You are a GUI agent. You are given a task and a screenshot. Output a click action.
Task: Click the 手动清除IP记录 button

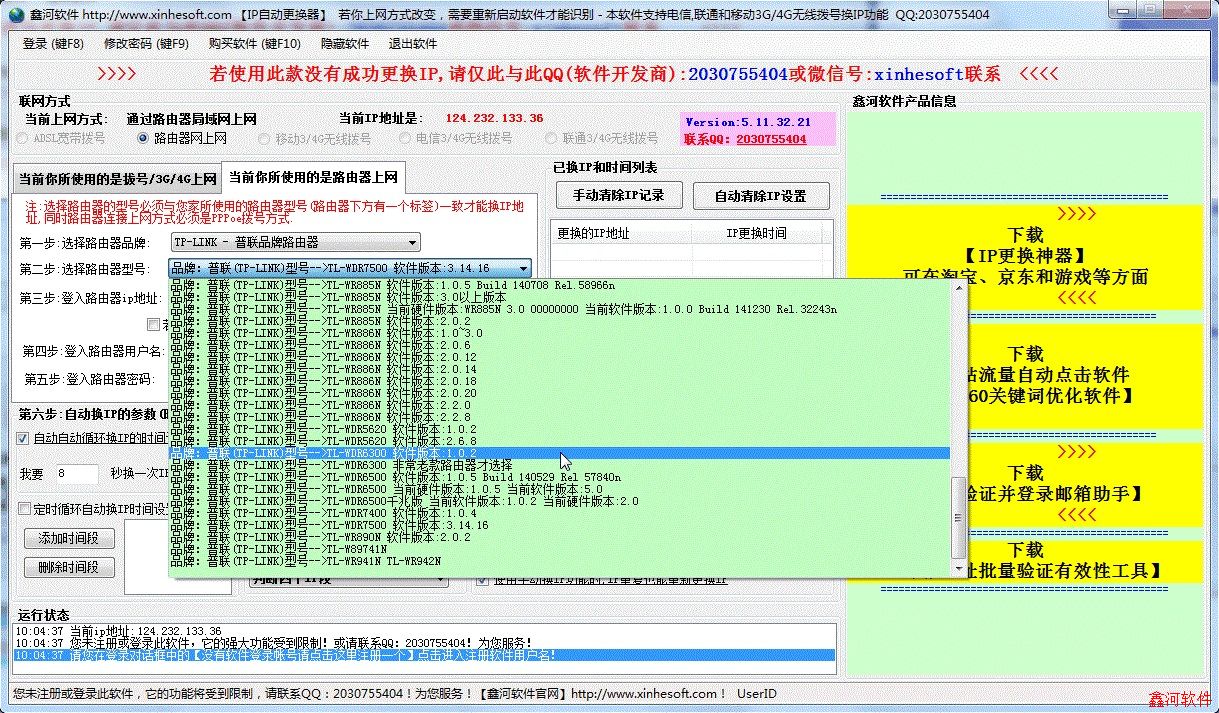[x=618, y=195]
